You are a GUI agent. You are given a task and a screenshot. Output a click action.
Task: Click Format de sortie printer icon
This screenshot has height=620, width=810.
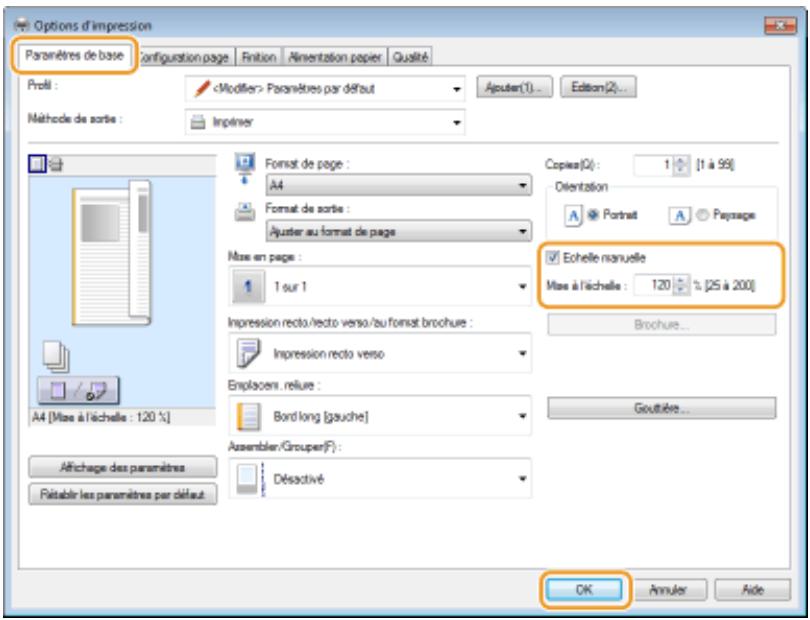point(245,212)
